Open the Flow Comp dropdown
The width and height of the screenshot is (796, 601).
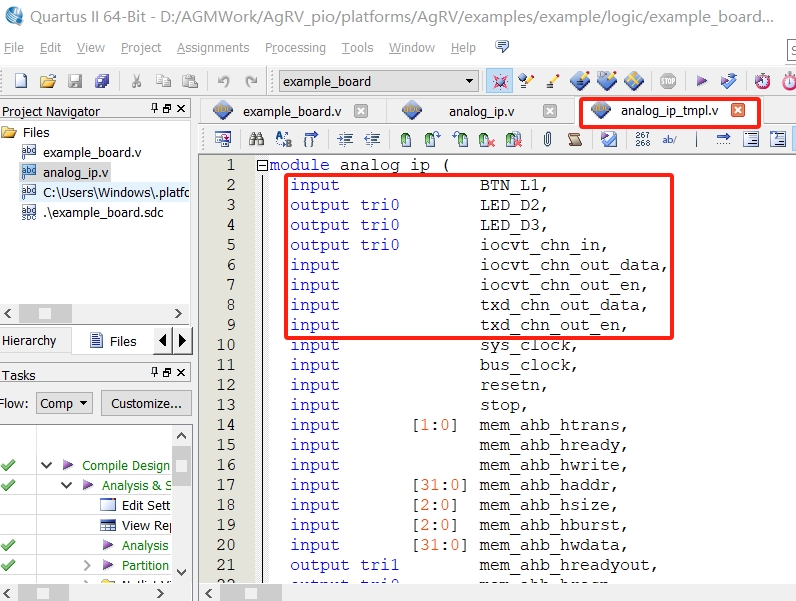(x=64, y=404)
